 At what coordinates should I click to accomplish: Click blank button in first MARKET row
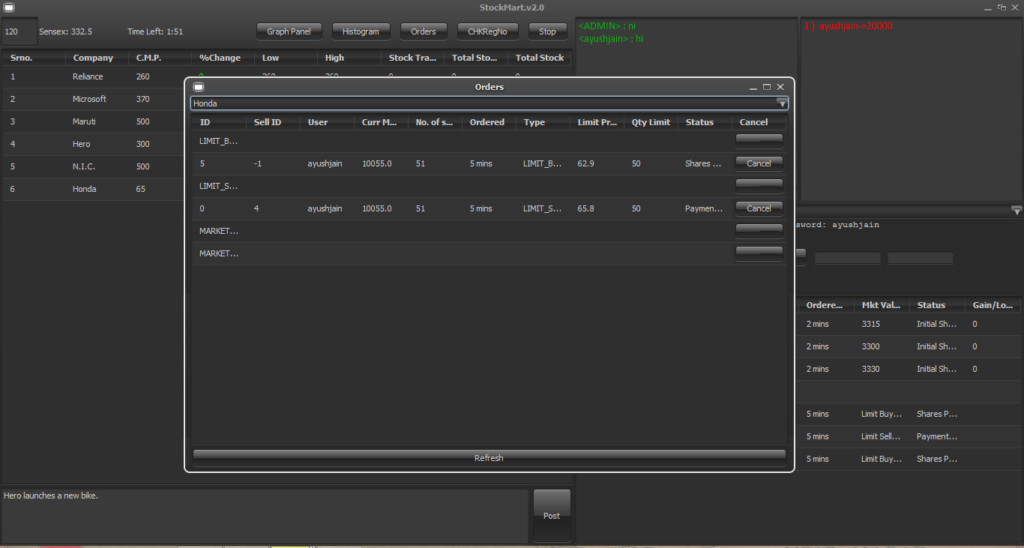tap(759, 230)
